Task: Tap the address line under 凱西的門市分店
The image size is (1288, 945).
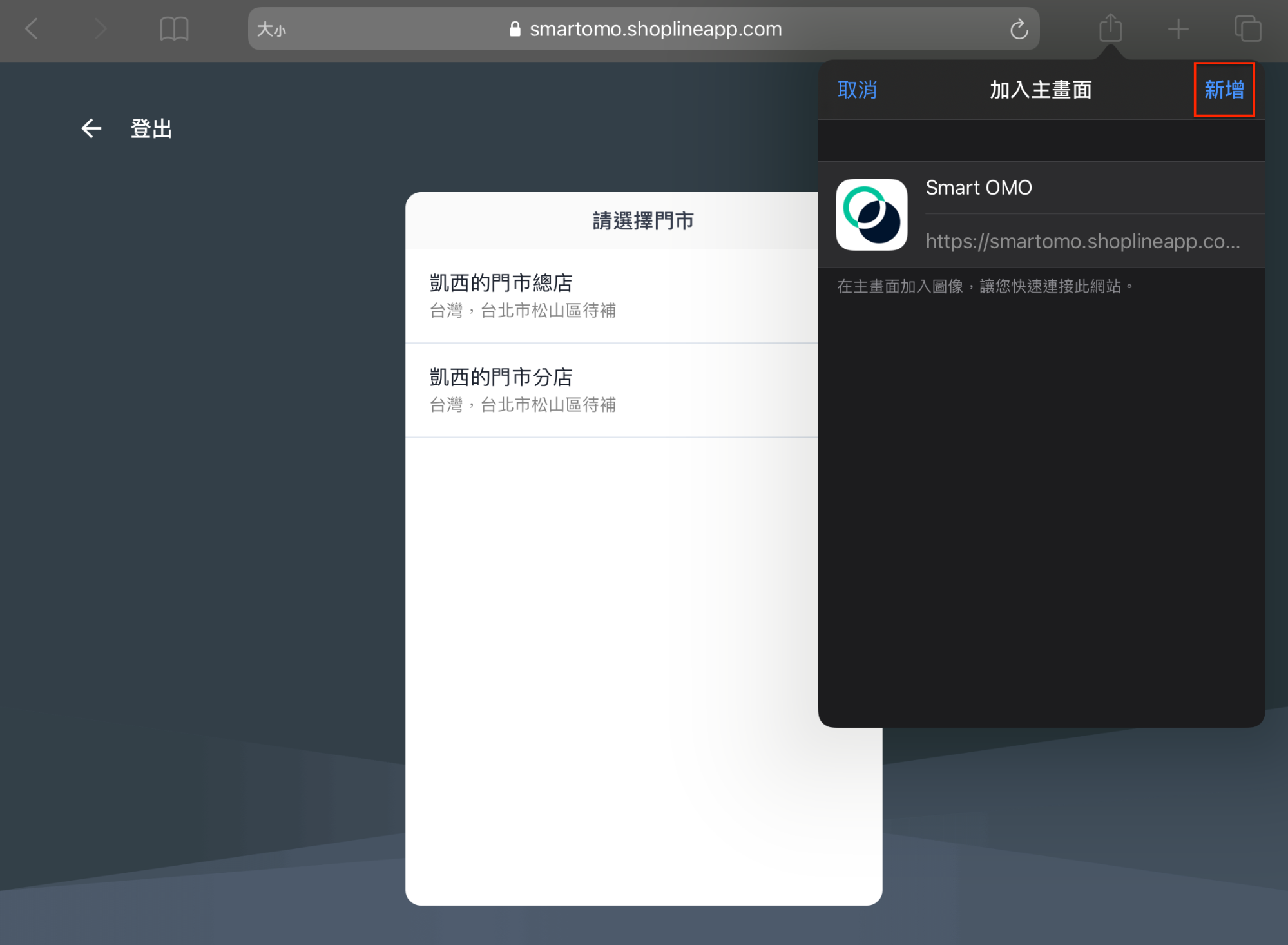Action: click(523, 405)
